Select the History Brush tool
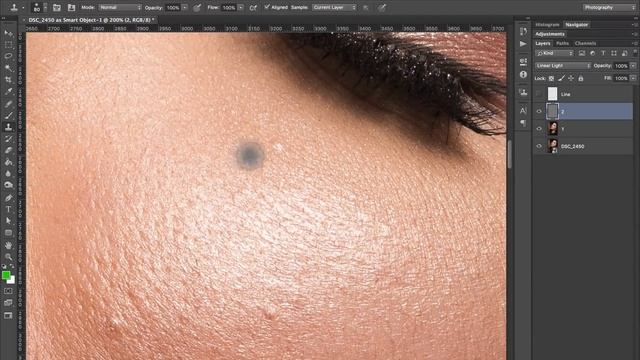The image size is (640, 360). pos(8,139)
